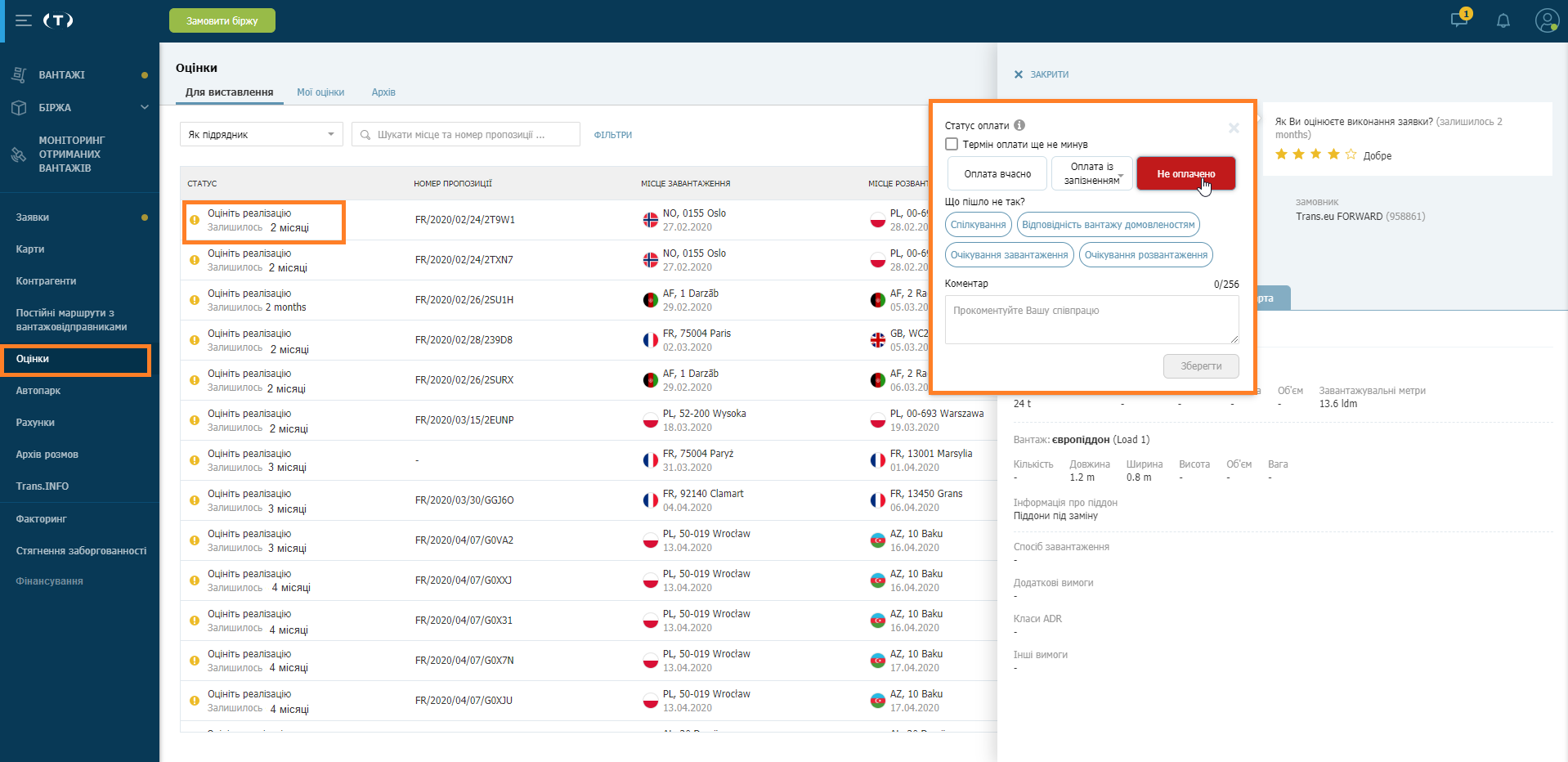Screen dimensions: 1568x762
Task: Click offer number FR/2020/03/30/GGJ6O
Action: pos(464,500)
